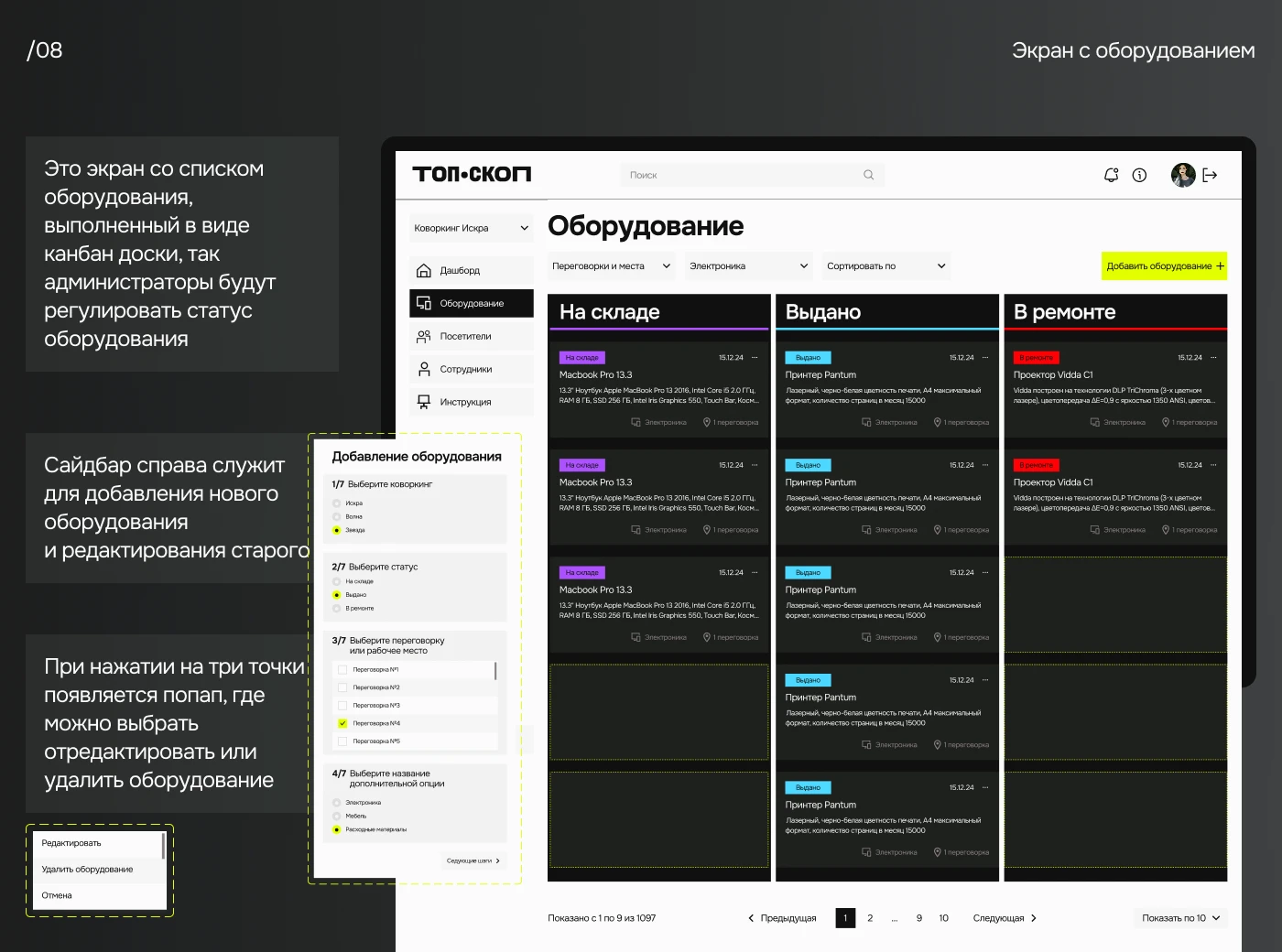
Task: Select the В ремонте status radio option
Action: [337, 609]
